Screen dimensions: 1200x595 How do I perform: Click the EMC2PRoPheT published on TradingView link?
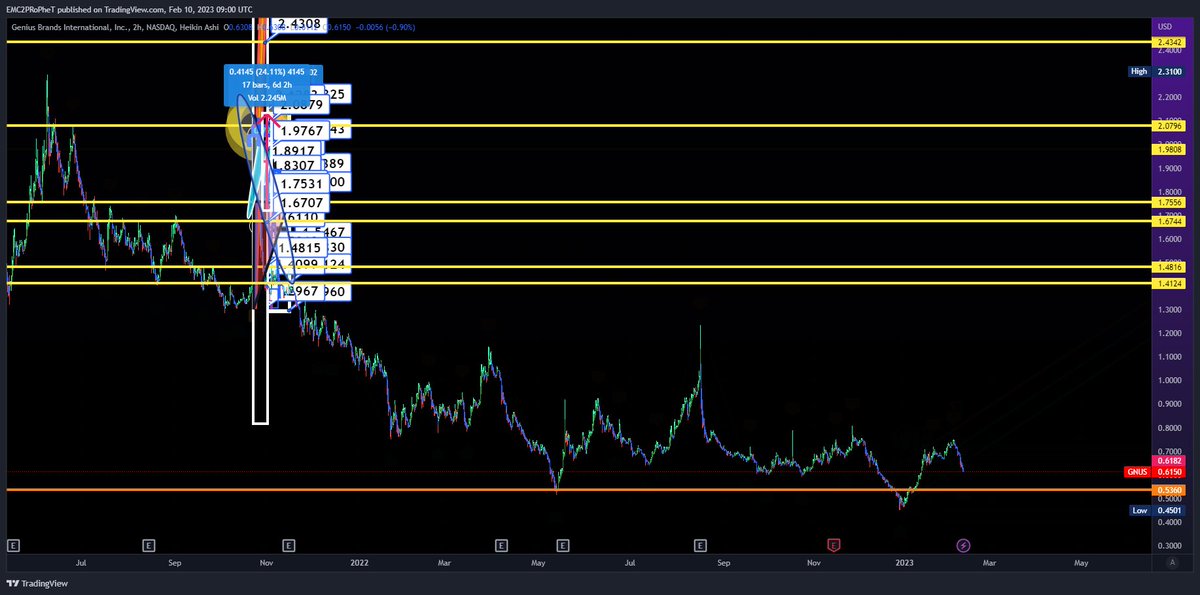coord(126,9)
